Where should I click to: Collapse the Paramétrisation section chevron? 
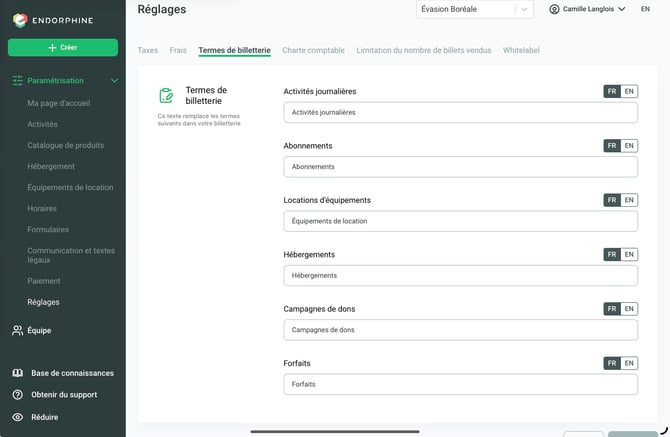point(115,80)
